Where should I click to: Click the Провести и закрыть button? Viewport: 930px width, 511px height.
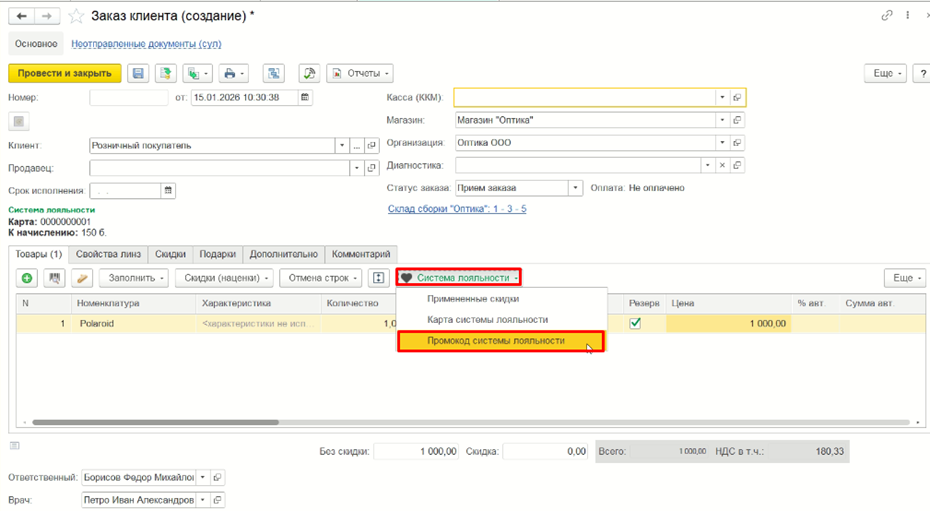click(65, 74)
